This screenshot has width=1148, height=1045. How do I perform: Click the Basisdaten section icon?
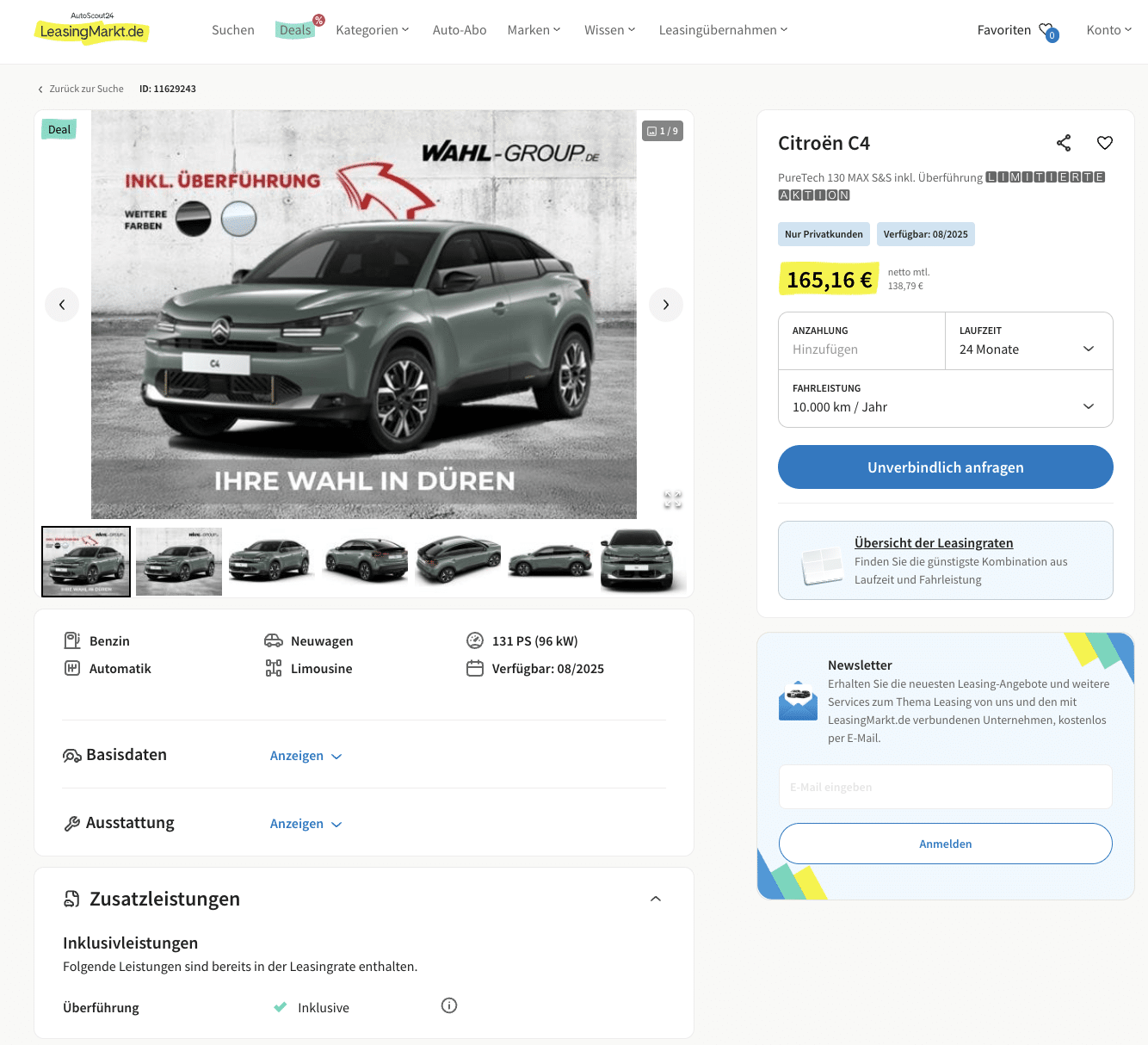pos(72,756)
